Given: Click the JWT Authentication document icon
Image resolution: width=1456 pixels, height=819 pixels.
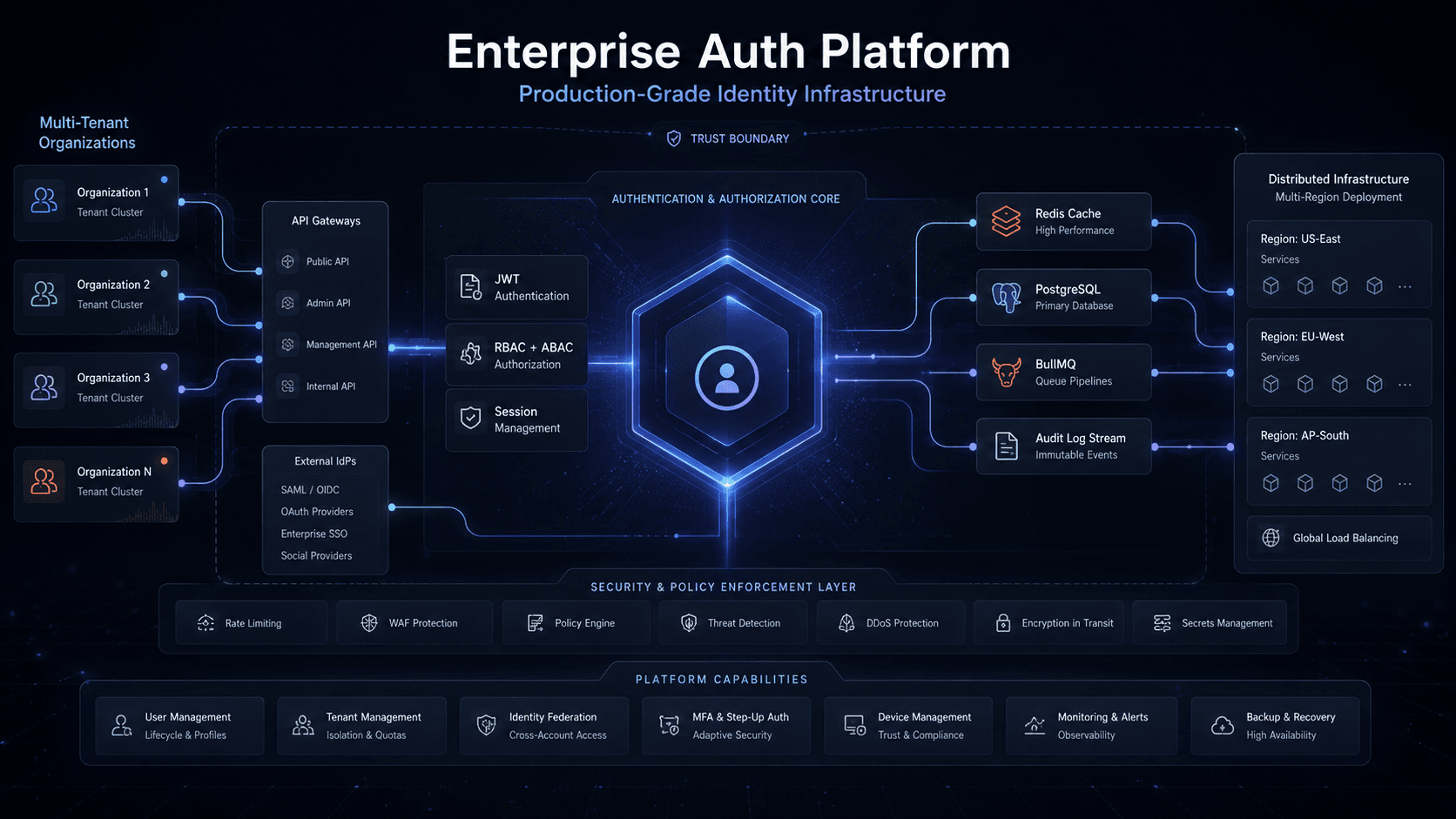Looking at the screenshot, I should 471,287.
